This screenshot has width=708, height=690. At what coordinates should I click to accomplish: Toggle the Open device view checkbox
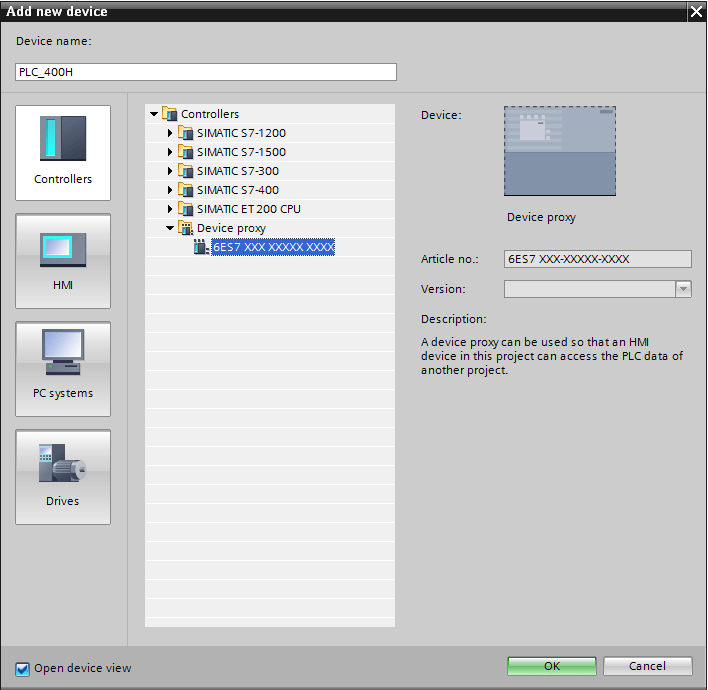click(x=22, y=669)
